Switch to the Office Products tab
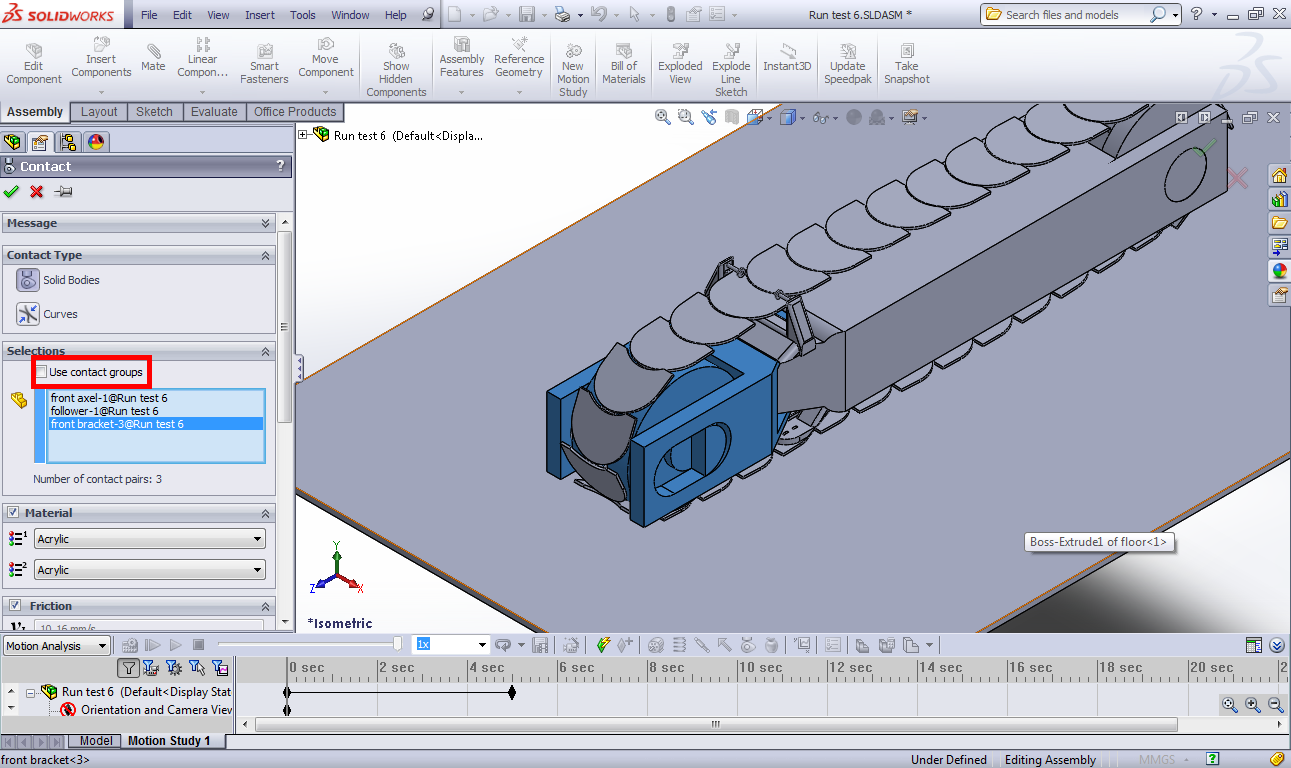 (295, 112)
